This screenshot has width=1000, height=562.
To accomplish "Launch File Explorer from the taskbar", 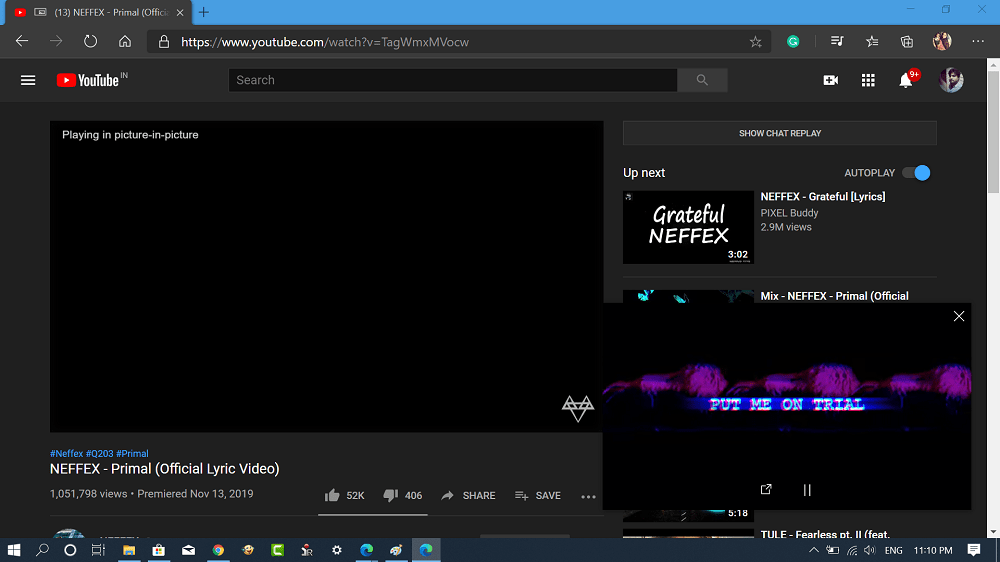I will click(129, 550).
